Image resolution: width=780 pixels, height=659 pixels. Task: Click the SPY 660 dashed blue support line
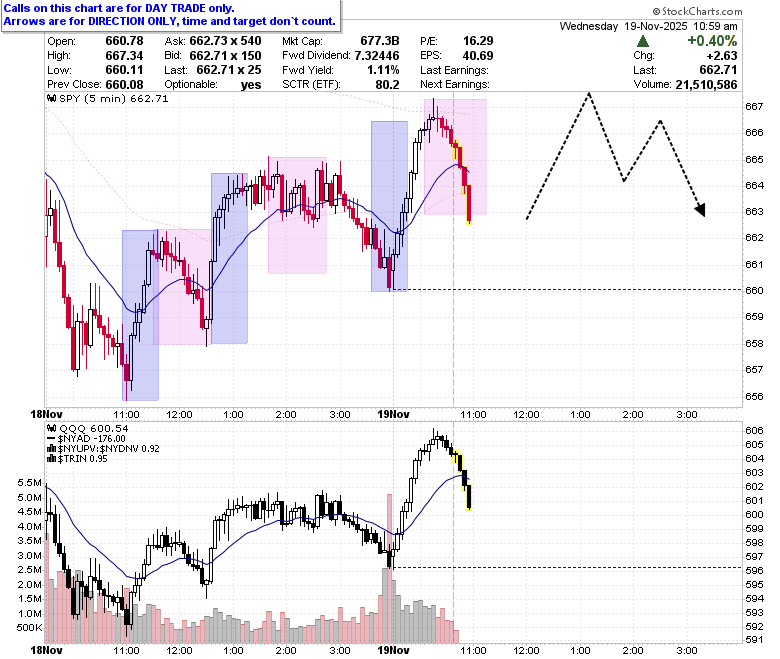click(567, 289)
